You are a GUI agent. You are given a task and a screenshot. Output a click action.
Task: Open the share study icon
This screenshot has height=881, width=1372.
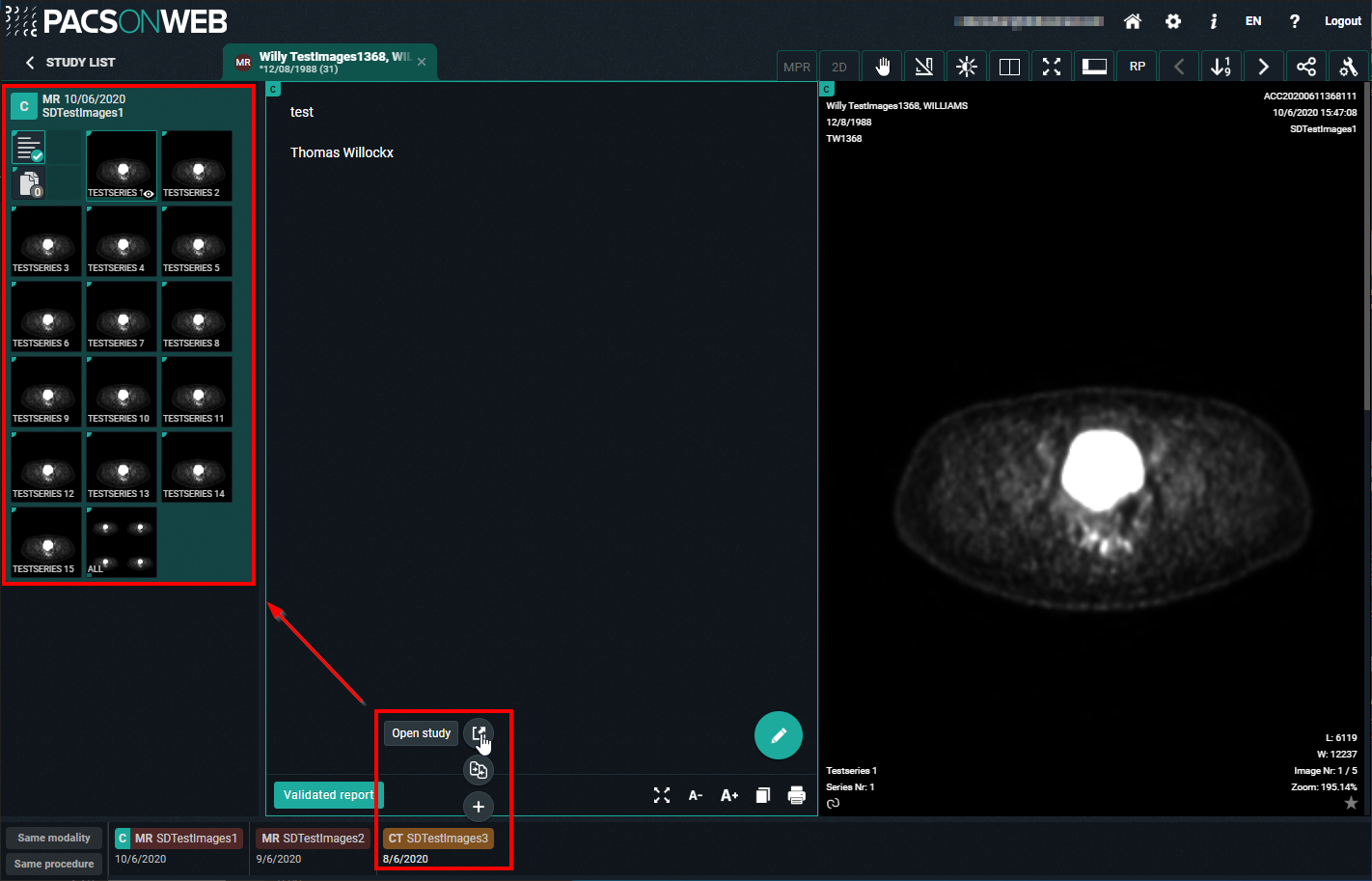[1305, 67]
